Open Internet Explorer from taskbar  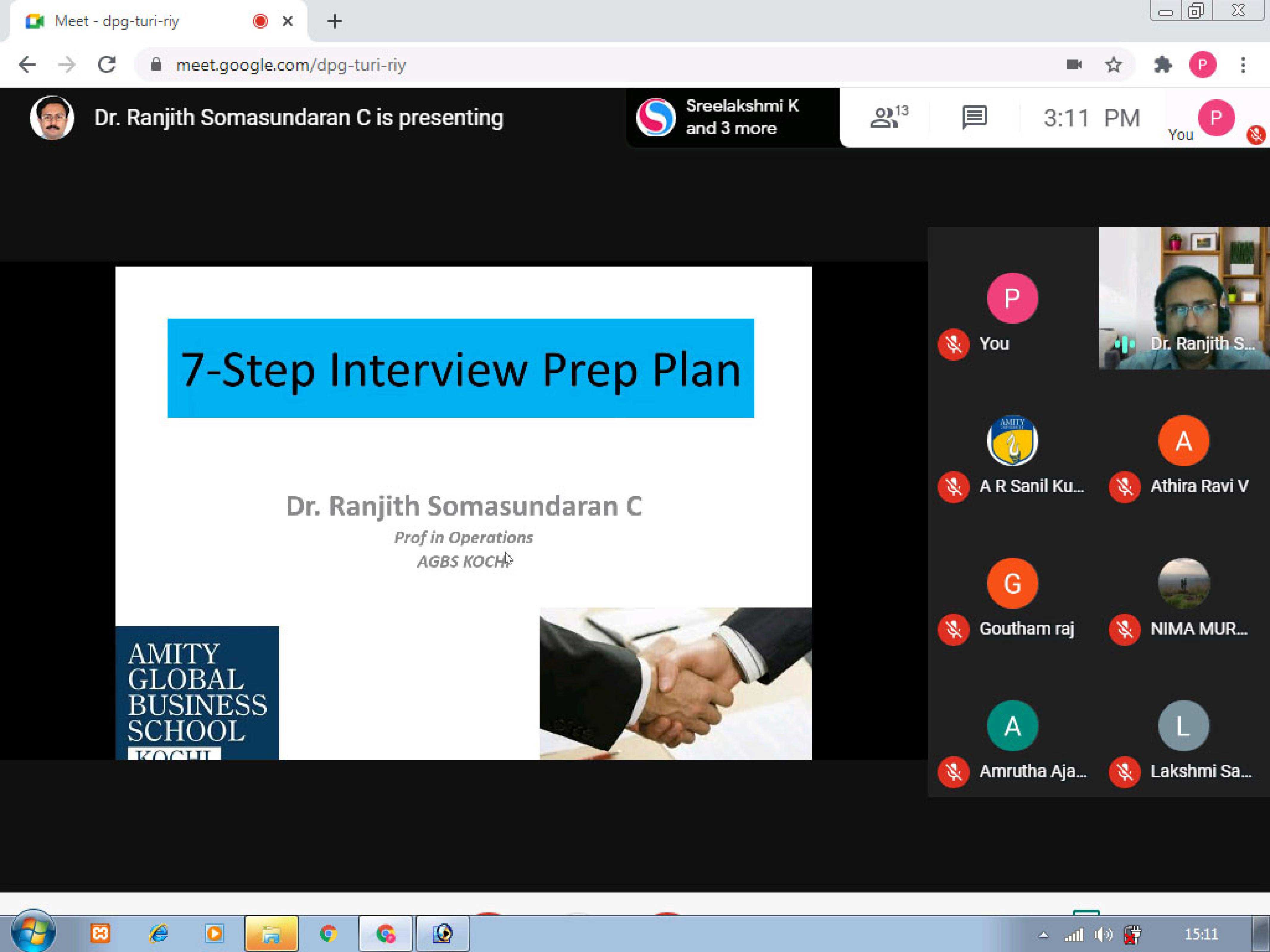click(158, 934)
